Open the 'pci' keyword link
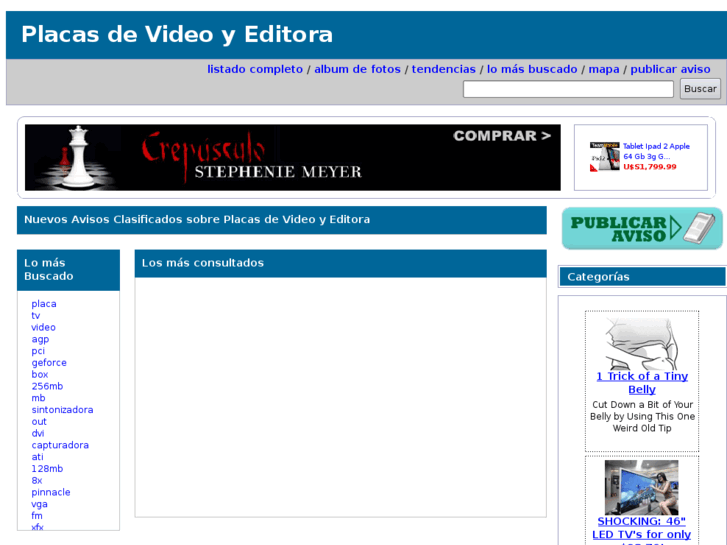The image size is (727, 545). tap(38, 351)
